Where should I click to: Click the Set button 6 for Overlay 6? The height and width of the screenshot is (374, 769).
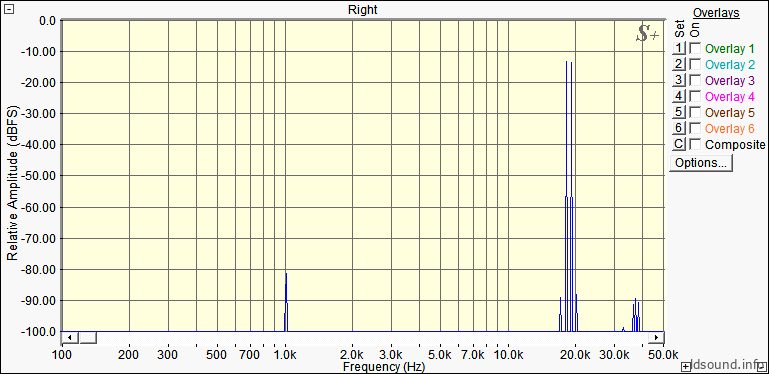point(679,128)
